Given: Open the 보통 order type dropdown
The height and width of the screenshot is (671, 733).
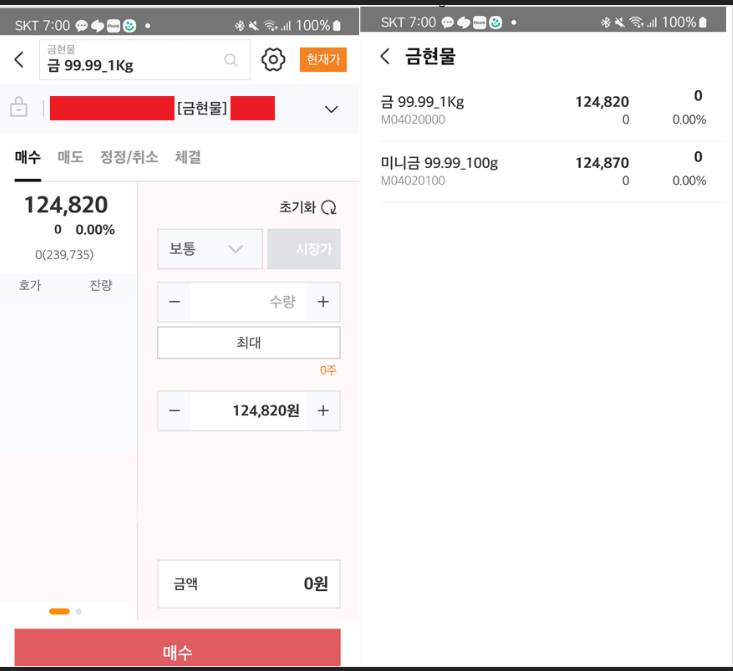Looking at the screenshot, I should tap(210, 249).
